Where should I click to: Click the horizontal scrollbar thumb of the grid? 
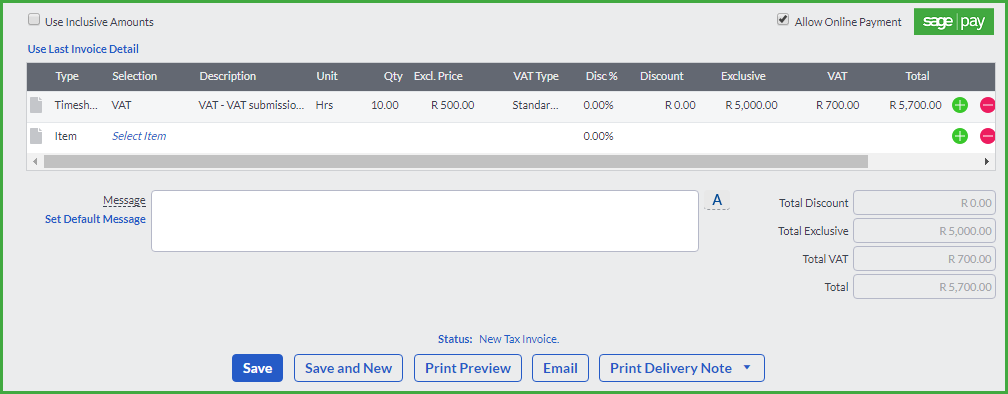click(455, 161)
